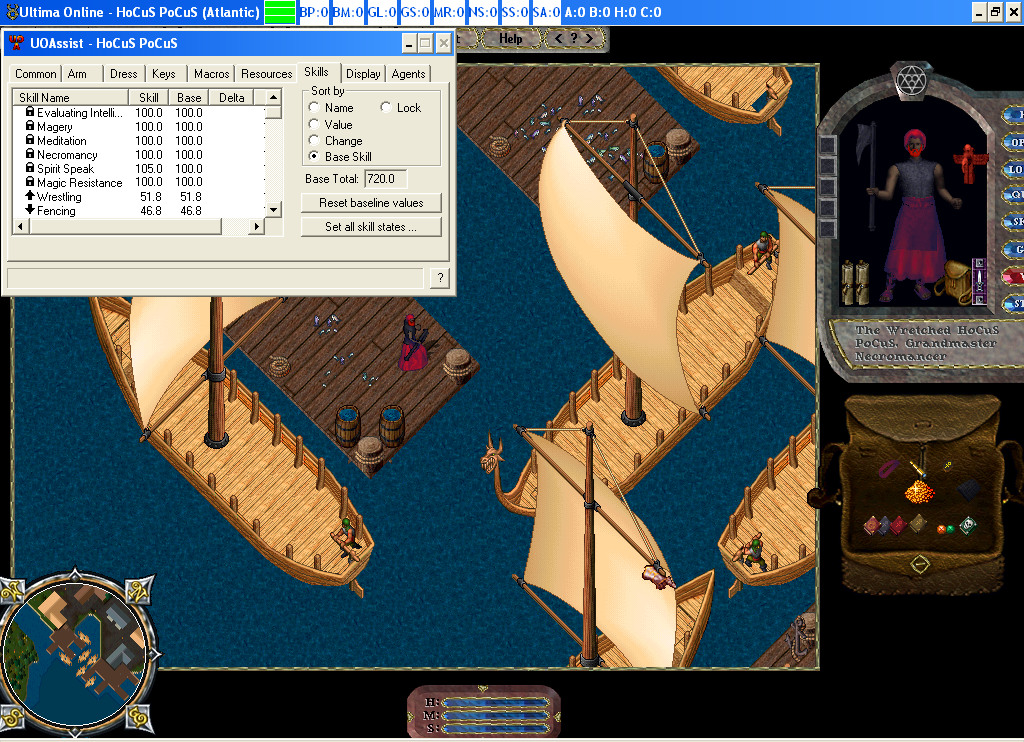Switch to the Resources tab
Image resolution: width=1024 pixels, height=742 pixels.
266,74
